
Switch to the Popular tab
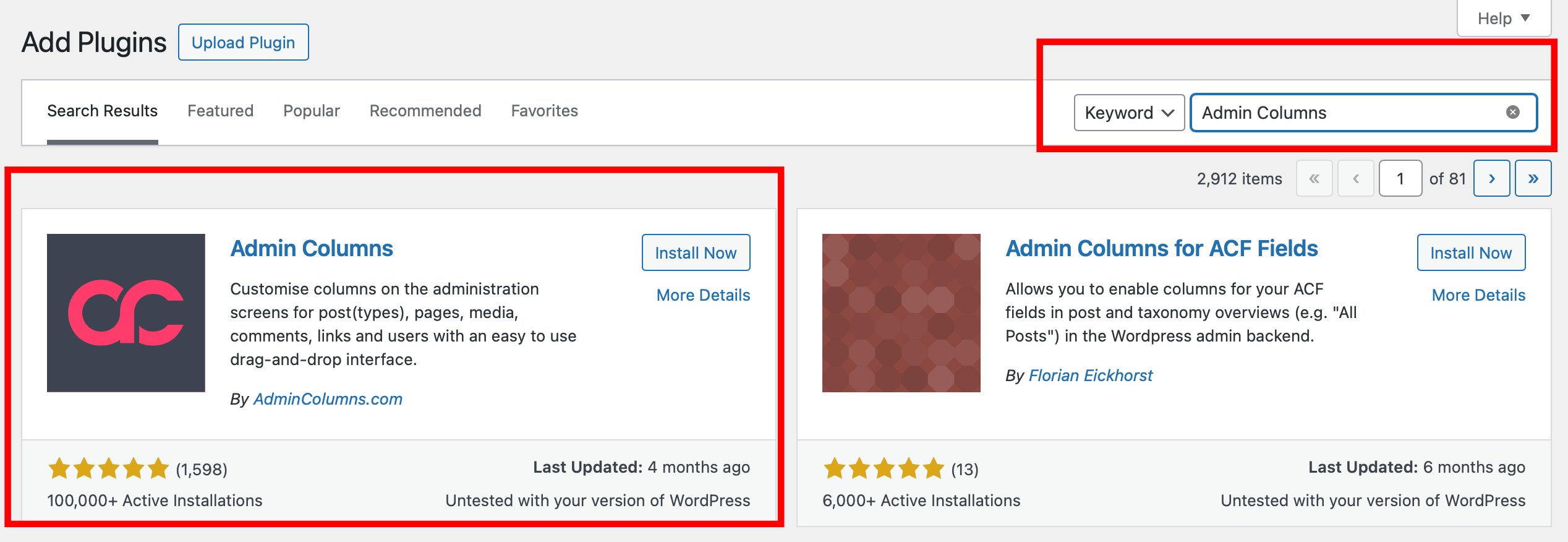[x=312, y=111]
